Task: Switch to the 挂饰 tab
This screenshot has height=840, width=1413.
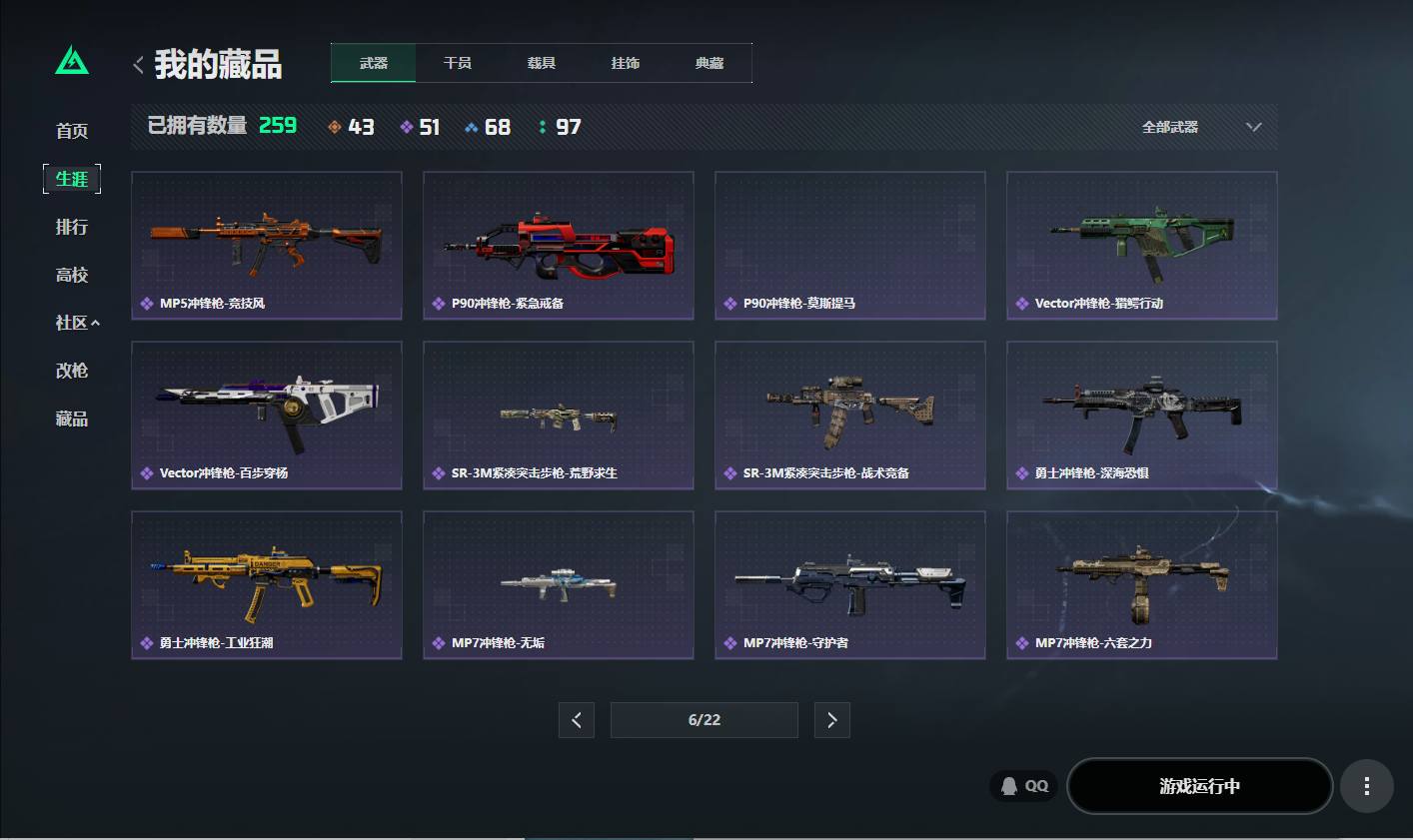Action: click(x=626, y=63)
